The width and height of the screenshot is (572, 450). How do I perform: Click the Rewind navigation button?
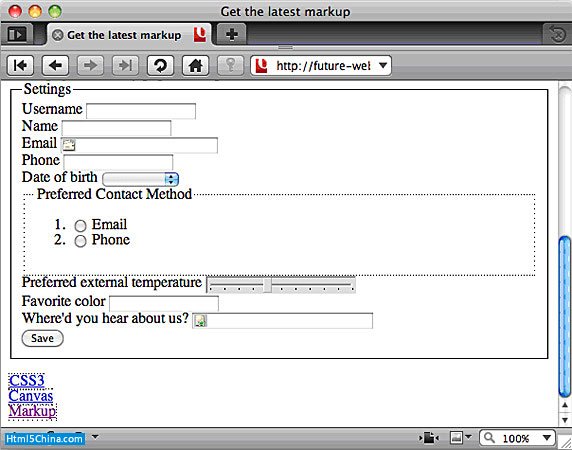click(20, 66)
